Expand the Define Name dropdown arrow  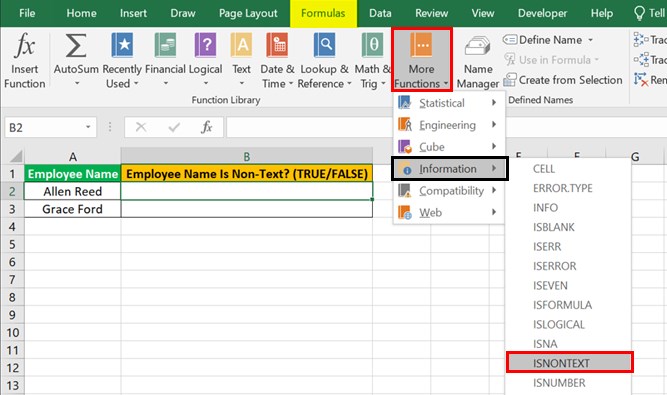click(590, 40)
